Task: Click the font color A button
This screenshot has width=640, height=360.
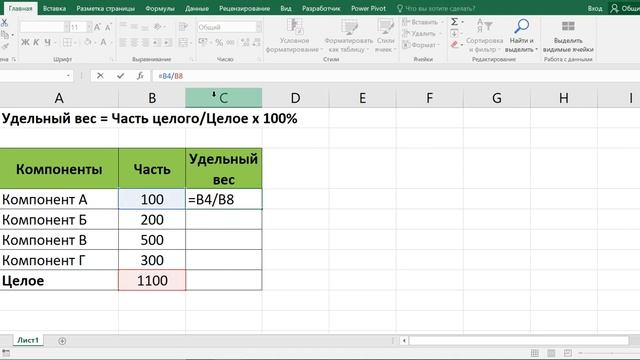Action: [103, 42]
